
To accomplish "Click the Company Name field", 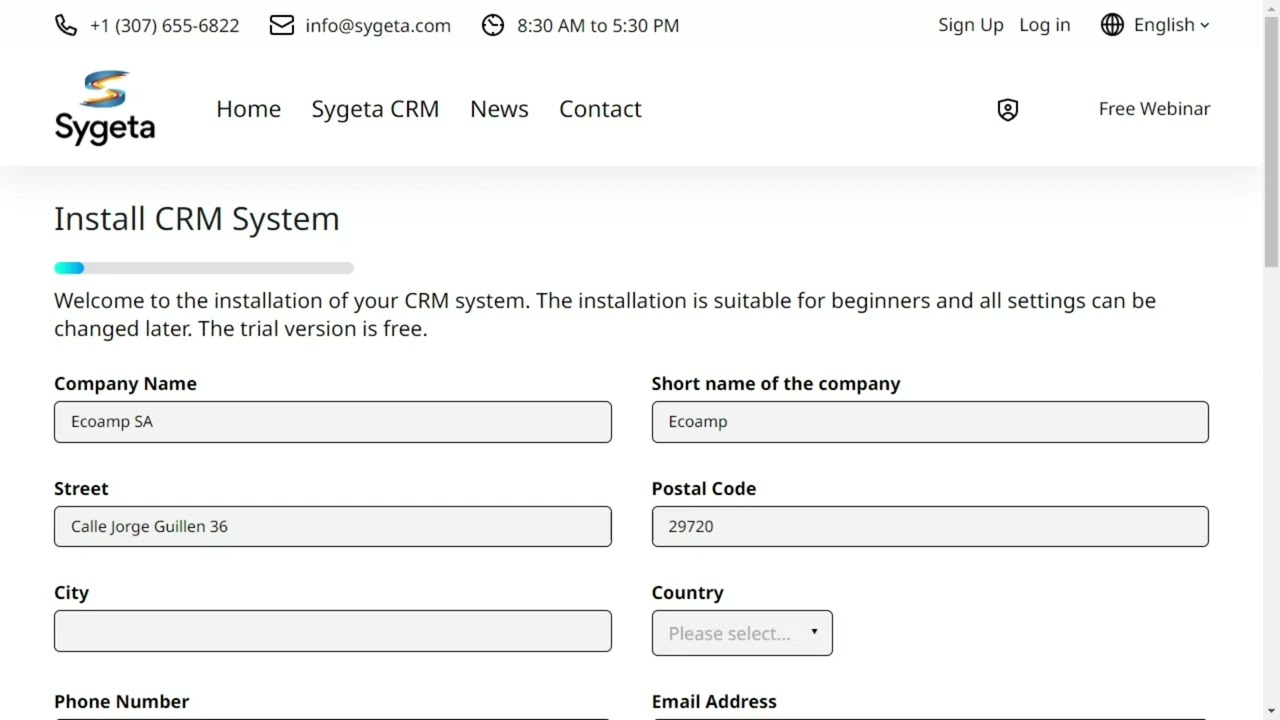I will pyautogui.click(x=333, y=422).
